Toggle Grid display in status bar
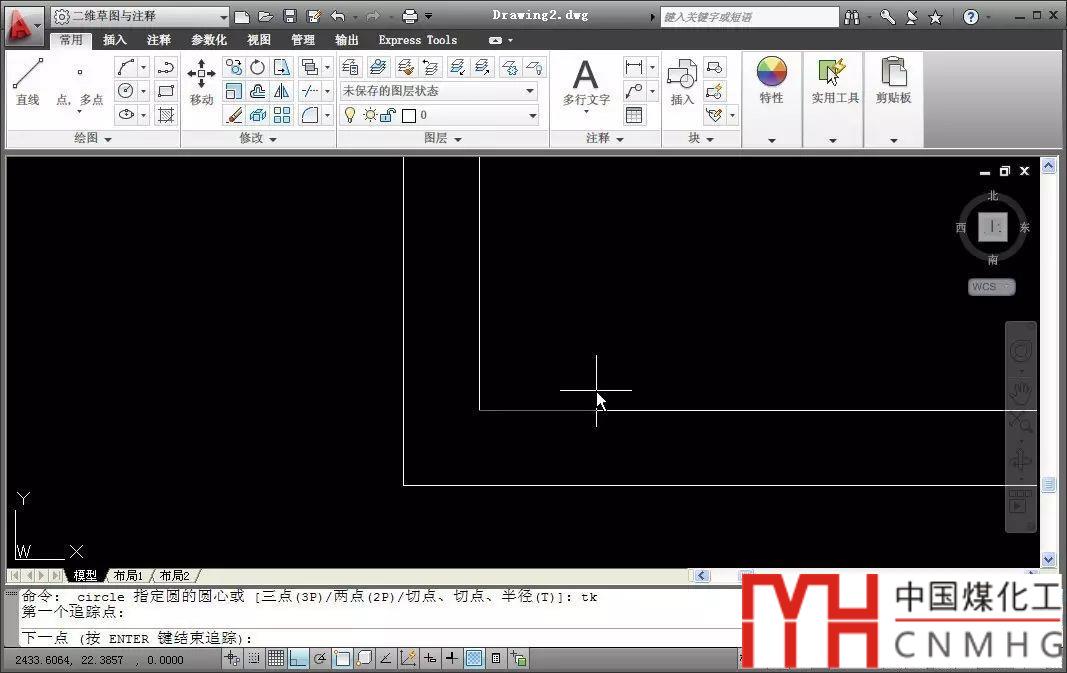 [x=275, y=658]
